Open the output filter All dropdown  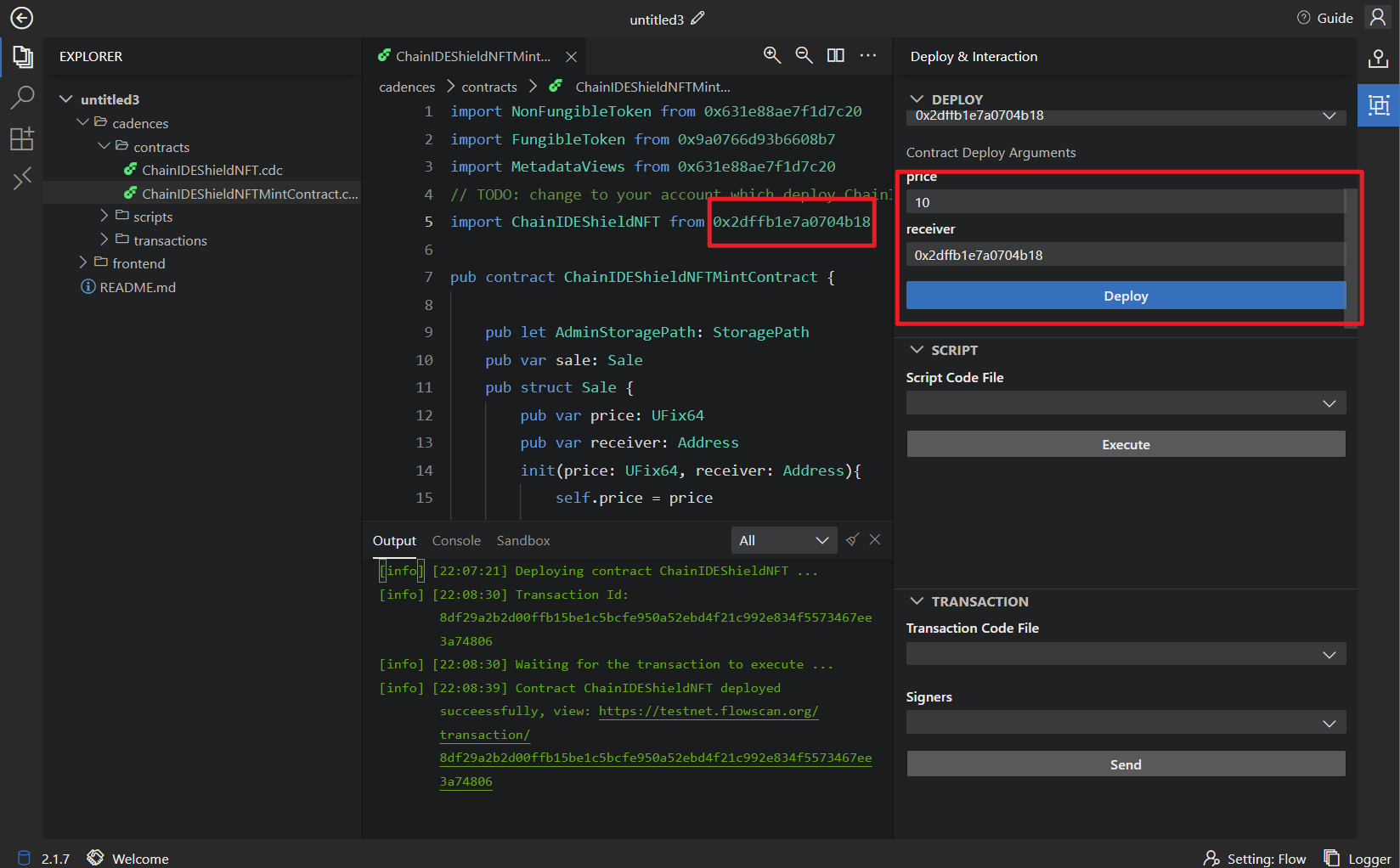pyautogui.click(x=783, y=540)
